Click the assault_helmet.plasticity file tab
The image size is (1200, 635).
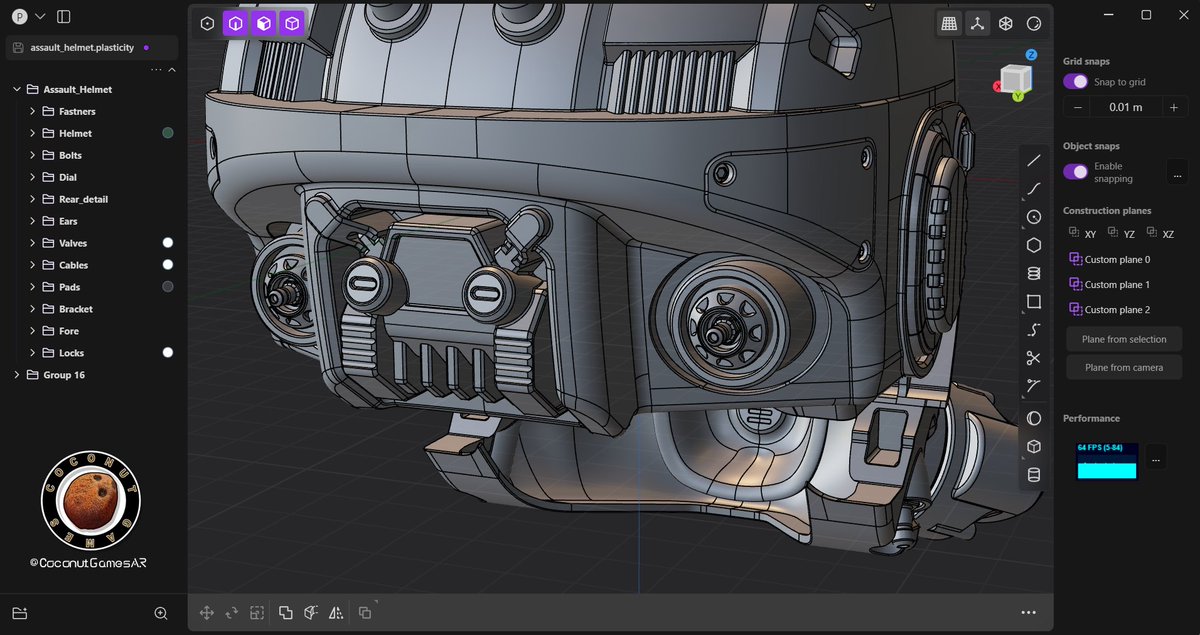(x=90, y=47)
